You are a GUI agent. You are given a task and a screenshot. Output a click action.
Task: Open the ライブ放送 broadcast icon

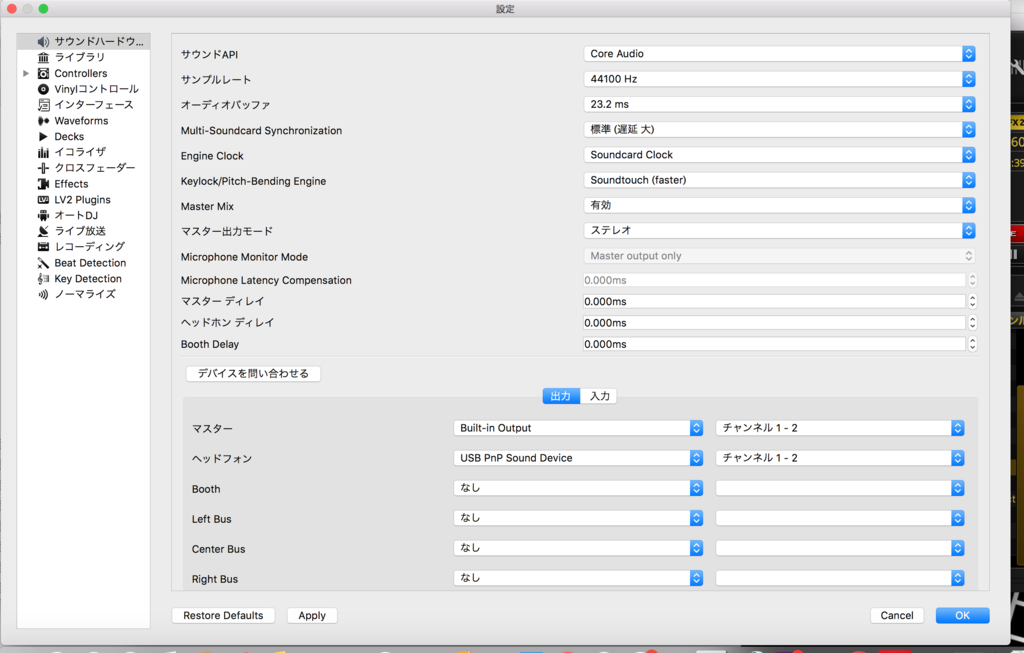tap(43, 231)
